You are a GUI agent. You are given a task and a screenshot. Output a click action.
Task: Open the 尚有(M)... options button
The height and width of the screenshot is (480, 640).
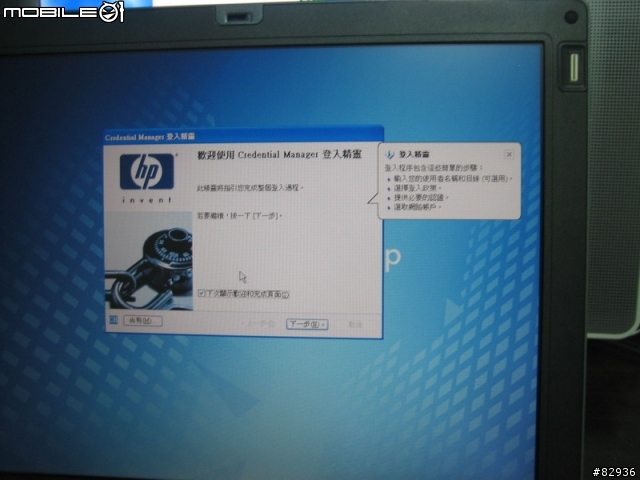point(142,321)
